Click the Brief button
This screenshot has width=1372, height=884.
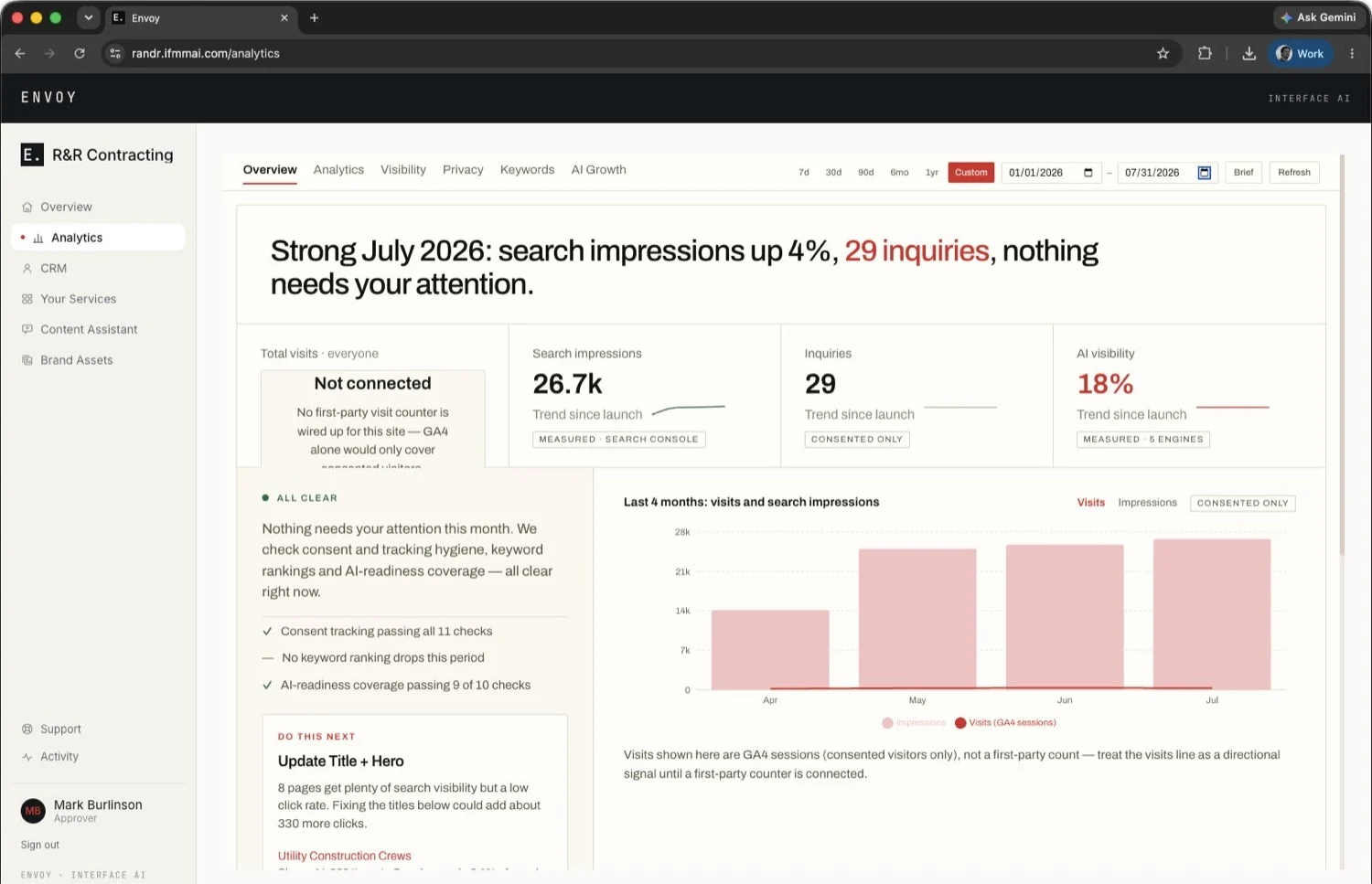pyautogui.click(x=1244, y=172)
